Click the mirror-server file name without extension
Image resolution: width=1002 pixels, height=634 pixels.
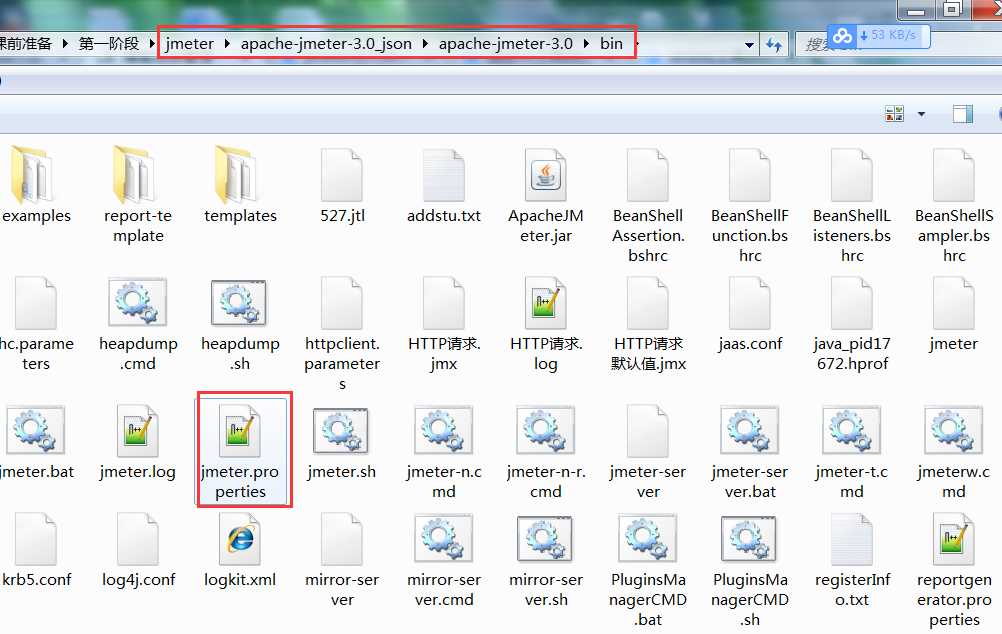click(342, 589)
